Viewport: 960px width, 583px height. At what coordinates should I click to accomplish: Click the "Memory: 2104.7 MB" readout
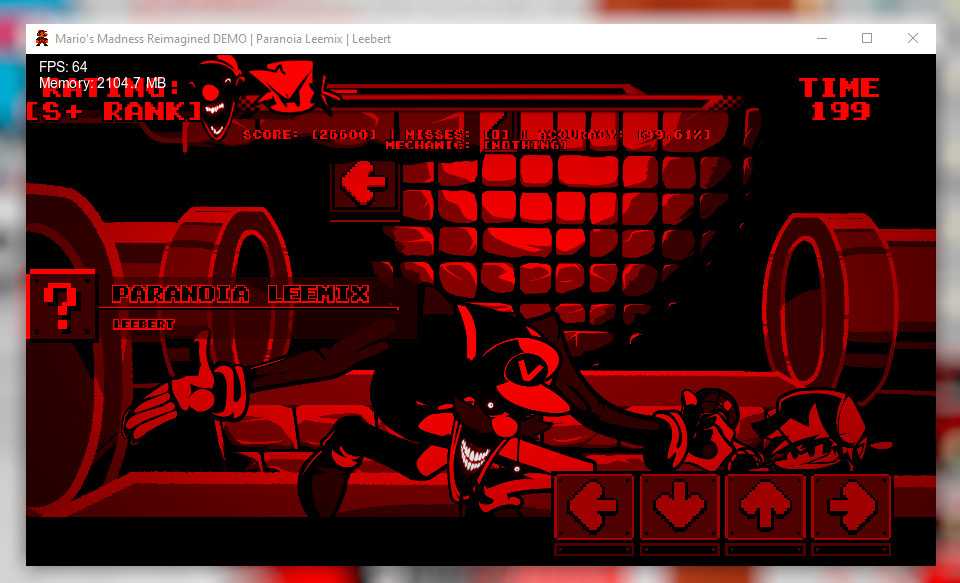[102, 83]
